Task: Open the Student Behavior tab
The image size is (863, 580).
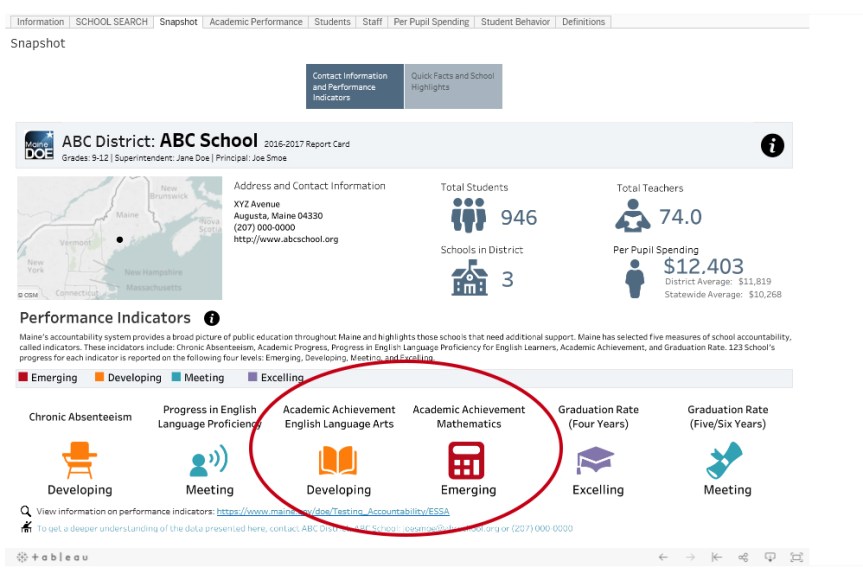Action: click(x=515, y=22)
